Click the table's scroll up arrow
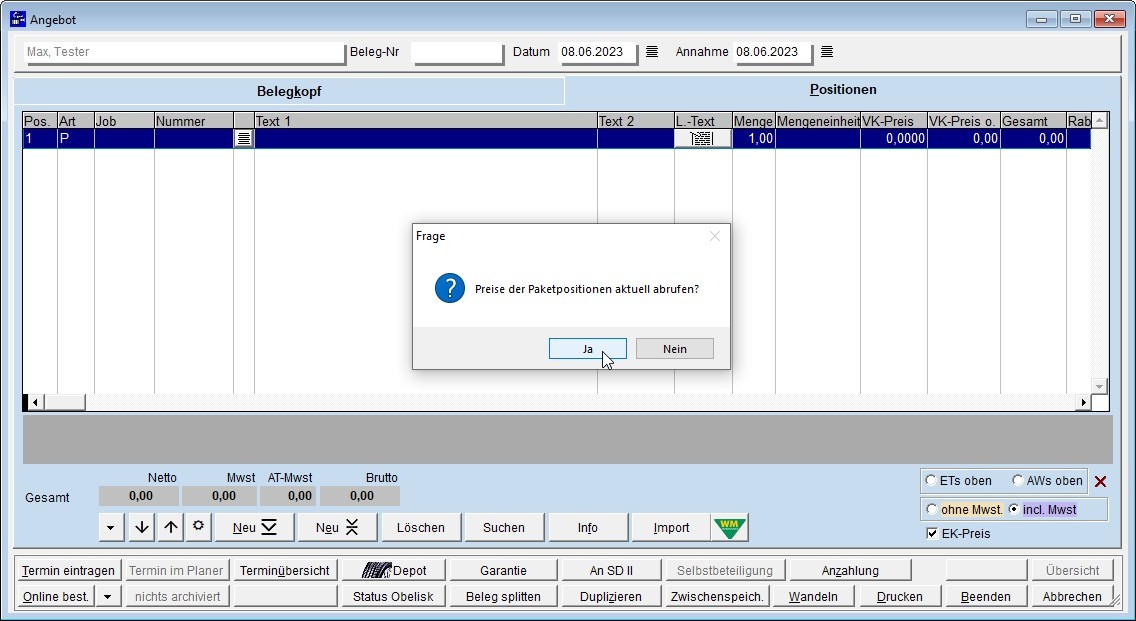 [1100, 121]
